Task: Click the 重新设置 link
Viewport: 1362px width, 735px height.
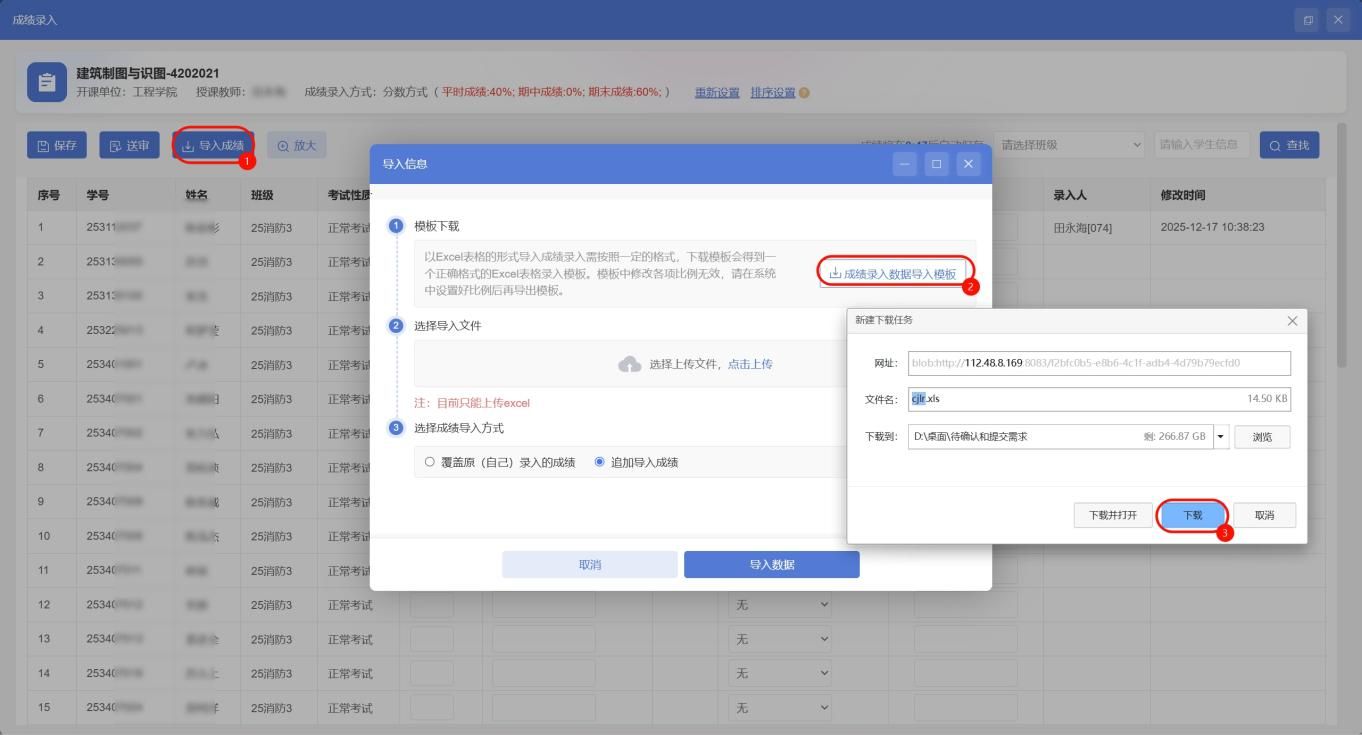Action: point(717,93)
